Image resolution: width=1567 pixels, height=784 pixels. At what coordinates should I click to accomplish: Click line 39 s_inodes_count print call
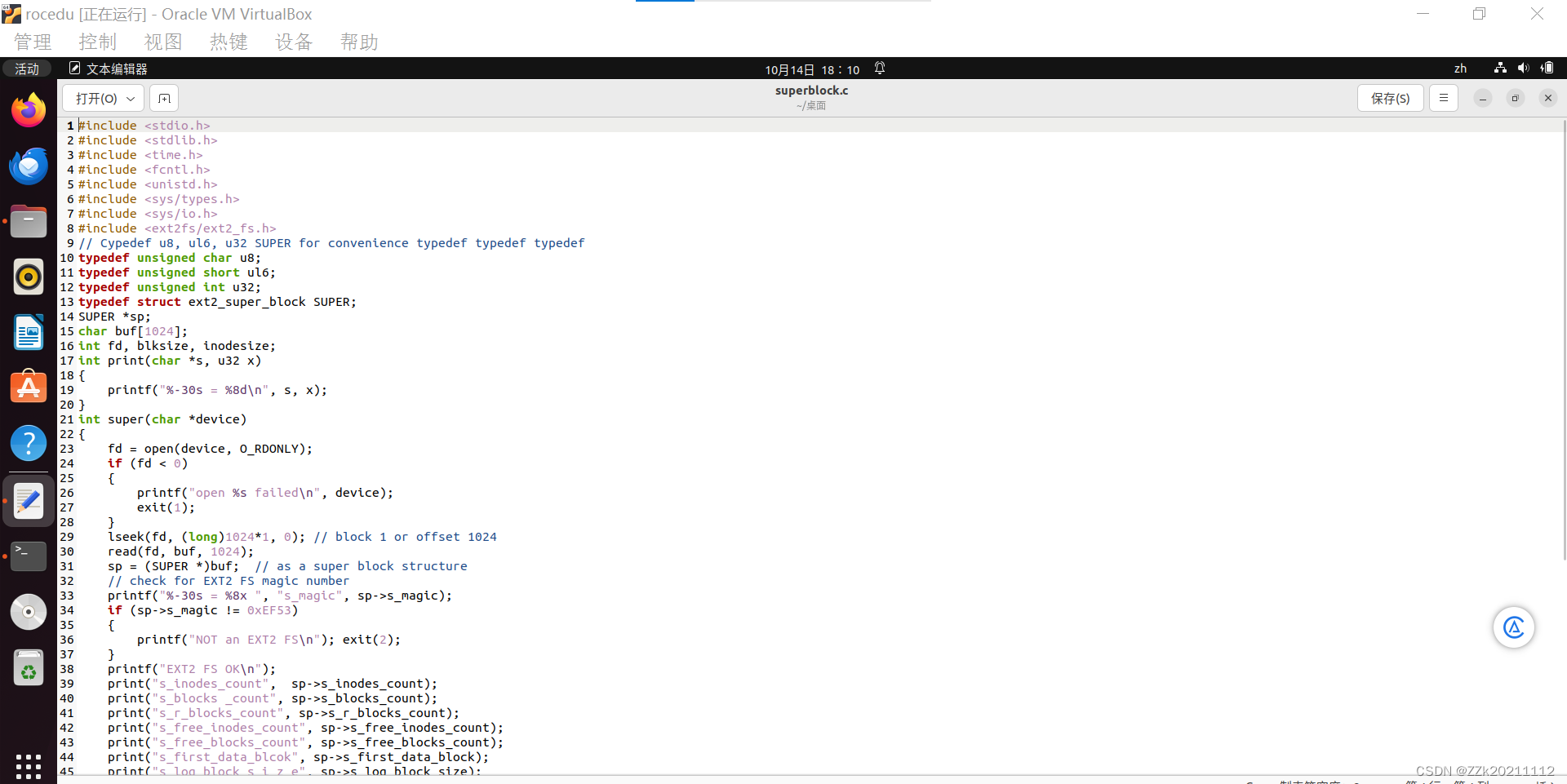click(273, 684)
